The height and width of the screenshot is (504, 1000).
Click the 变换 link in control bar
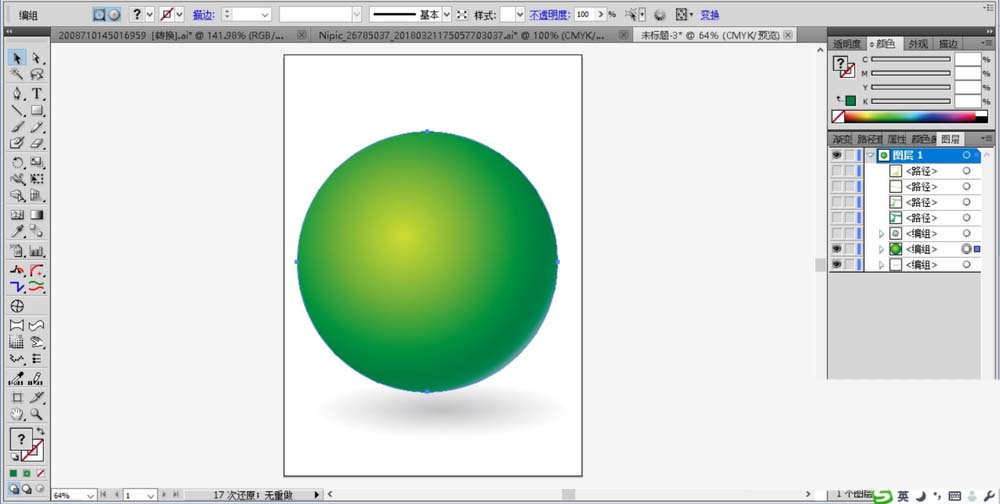pos(709,15)
